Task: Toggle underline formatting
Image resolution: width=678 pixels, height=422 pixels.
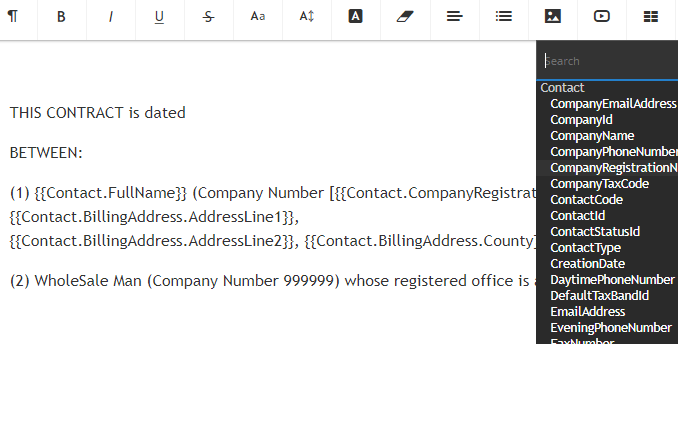Action: pyautogui.click(x=159, y=16)
